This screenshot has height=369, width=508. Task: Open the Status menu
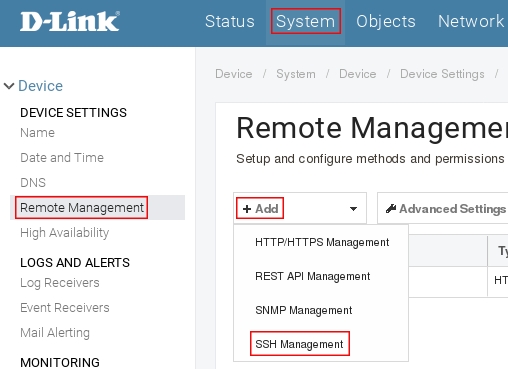230,21
